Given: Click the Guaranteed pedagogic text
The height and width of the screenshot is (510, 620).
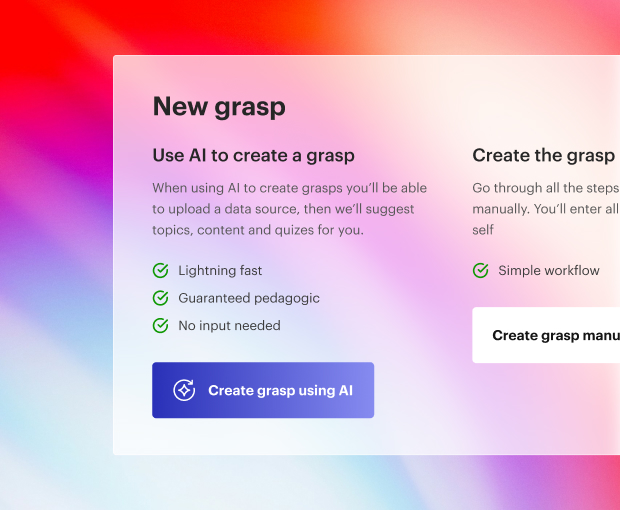Looking at the screenshot, I should 249,298.
